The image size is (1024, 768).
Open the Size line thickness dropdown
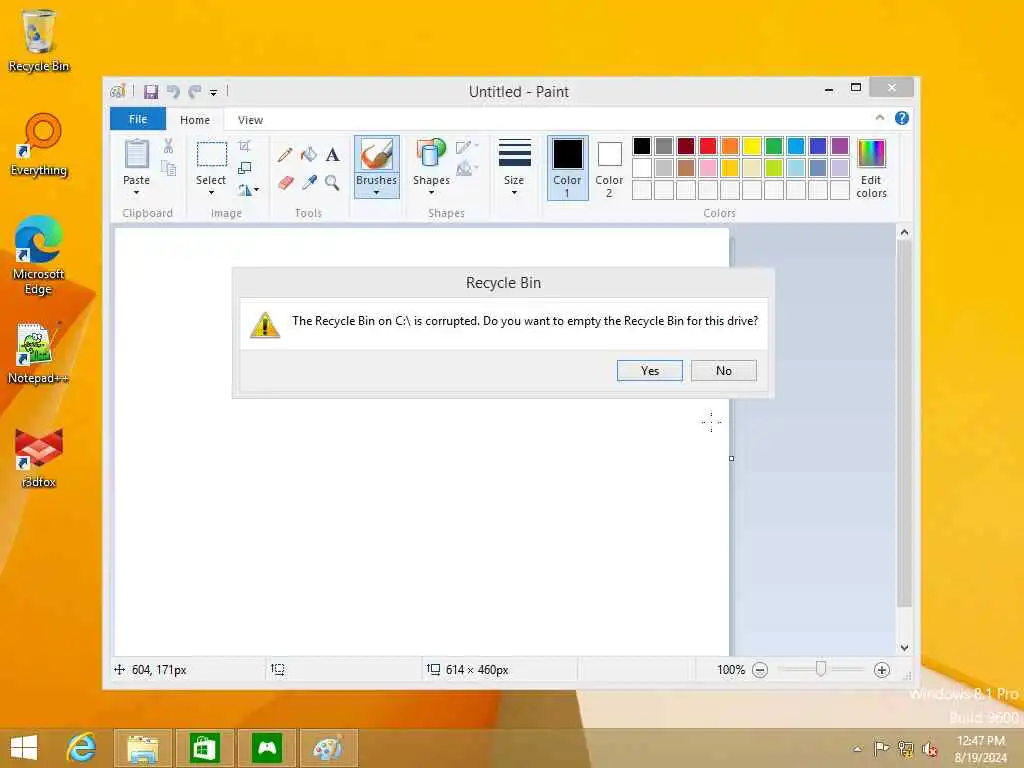point(514,168)
